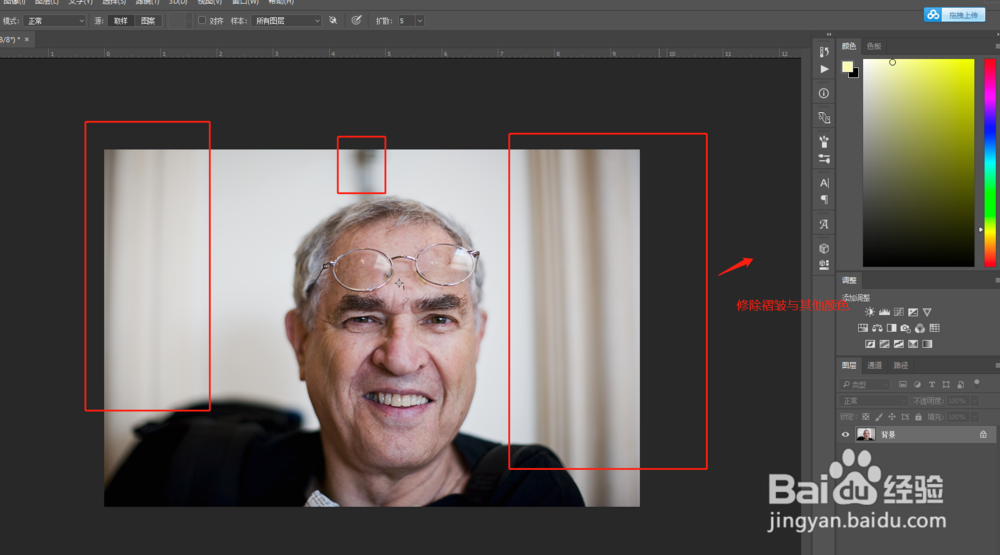Open the 样本 所有图层 sample dropdown
This screenshot has height=555, width=1000.
(x=286, y=21)
